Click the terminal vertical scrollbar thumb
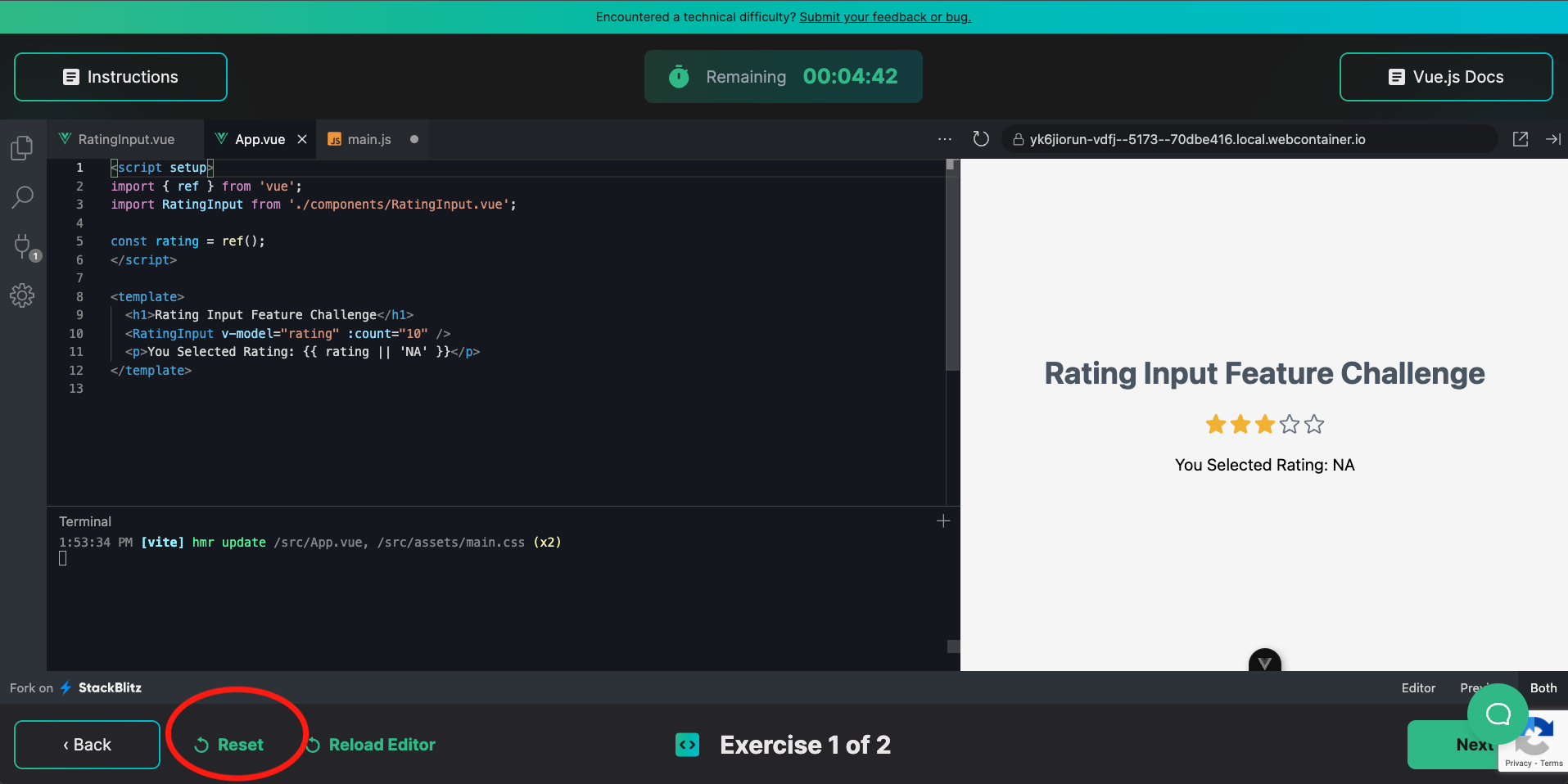Viewport: 1568px width, 784px height. (953, 647)
